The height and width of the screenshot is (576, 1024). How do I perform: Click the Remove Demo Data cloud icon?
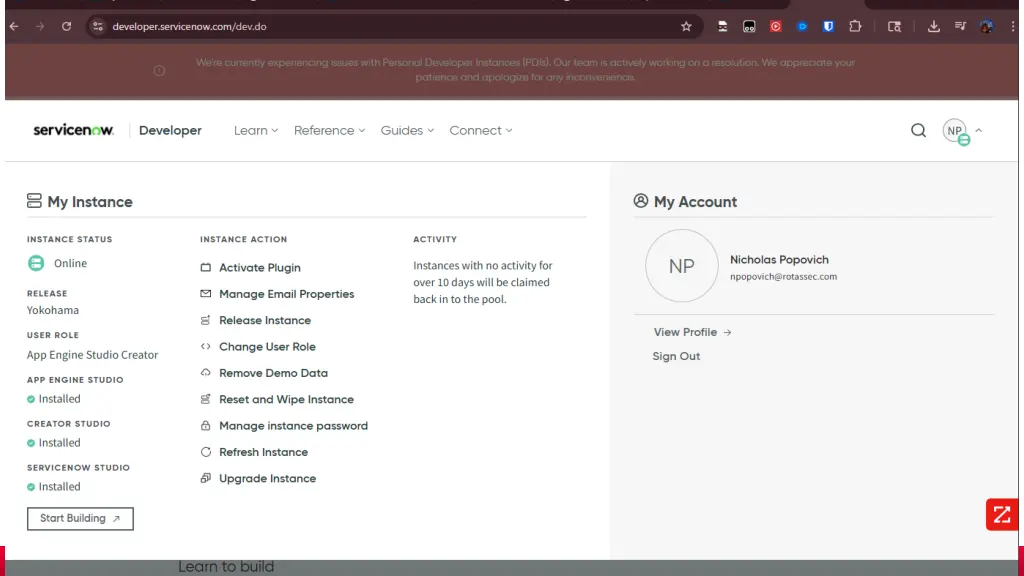206,373
